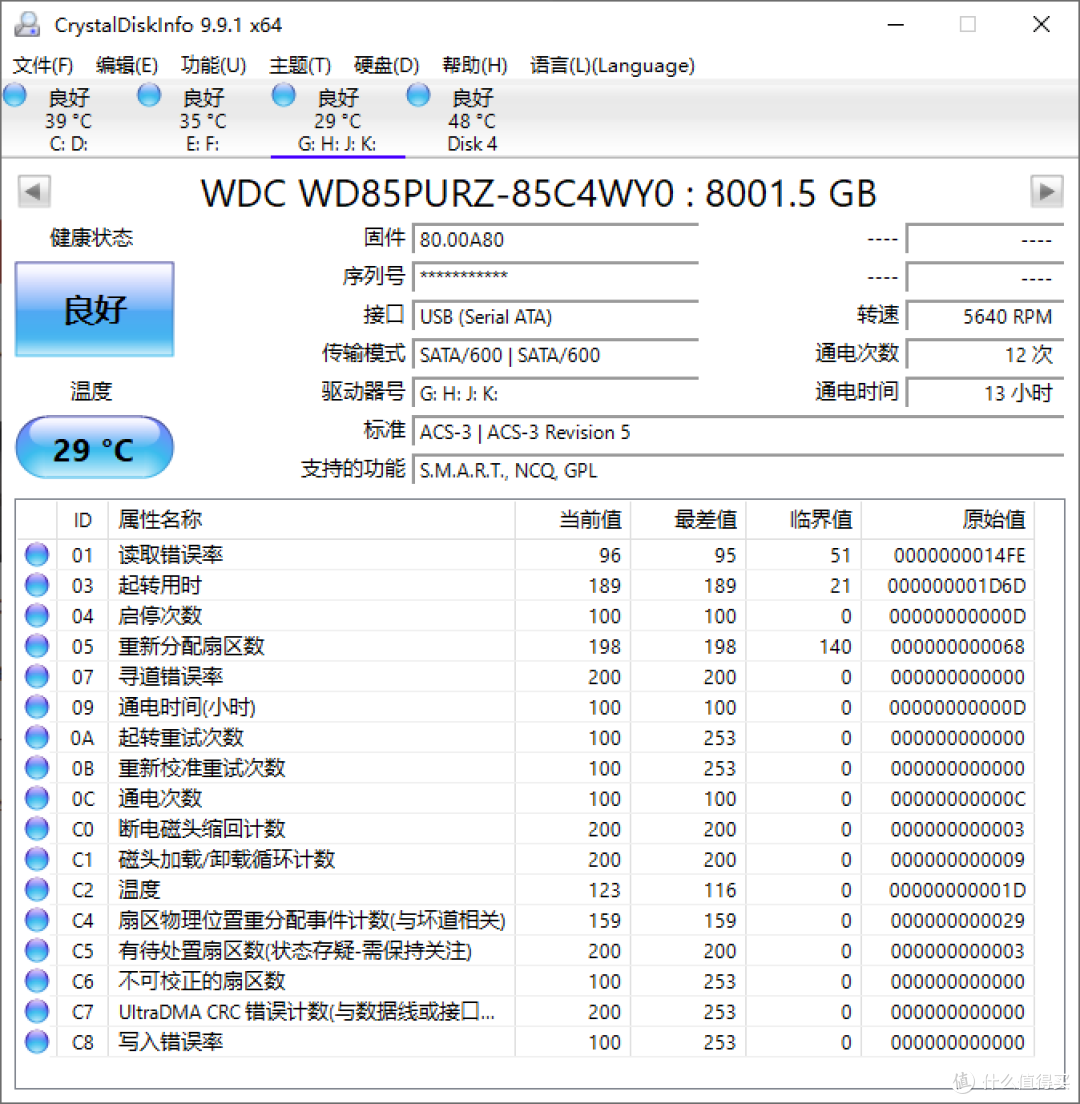Select the C: D: disk status orb
The height and width of the screenshot is (1104, 1080).
pos(15,95)
